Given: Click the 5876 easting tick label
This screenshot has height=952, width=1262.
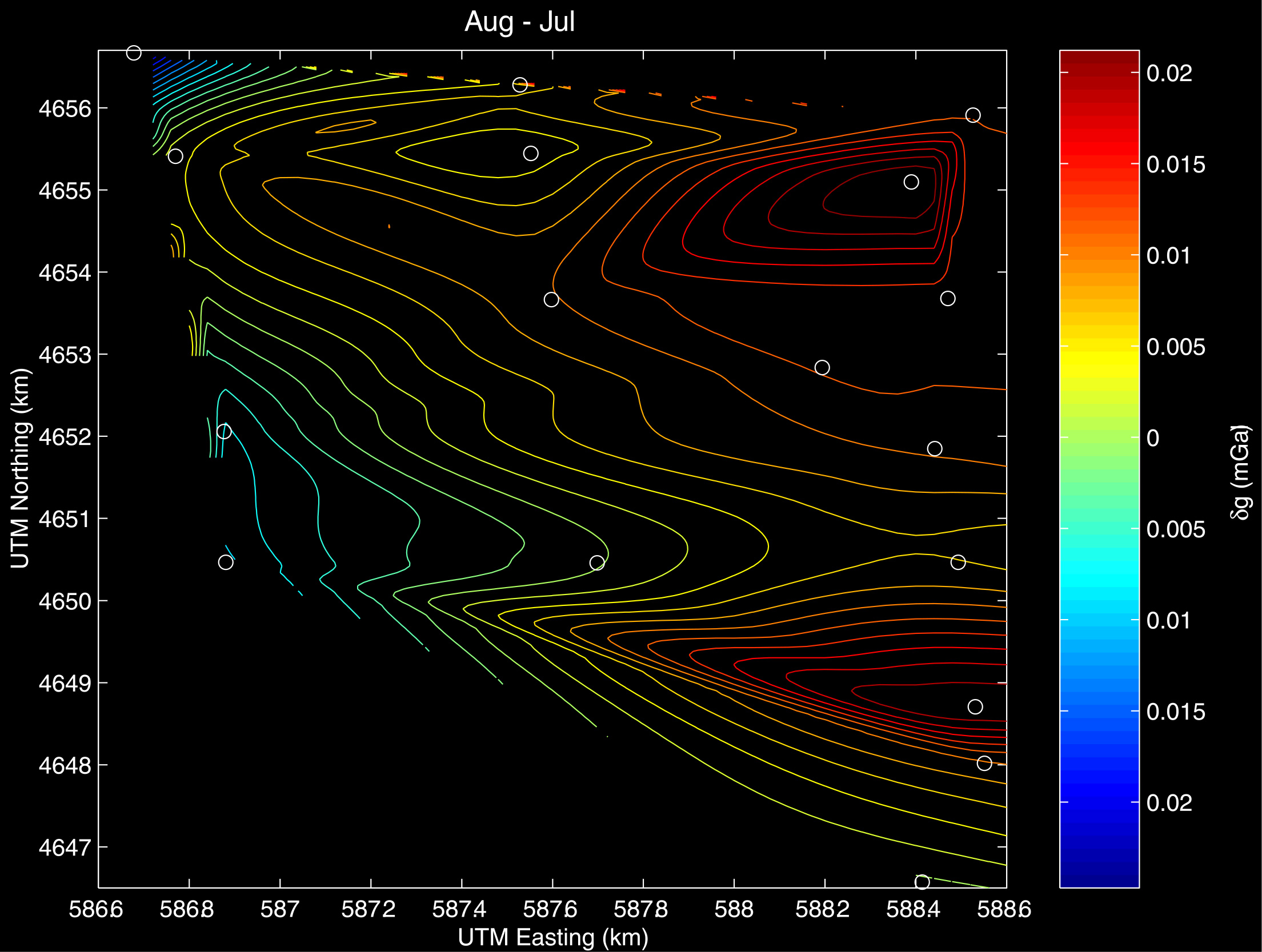Looking at the screenshot, I should point(550,909).
